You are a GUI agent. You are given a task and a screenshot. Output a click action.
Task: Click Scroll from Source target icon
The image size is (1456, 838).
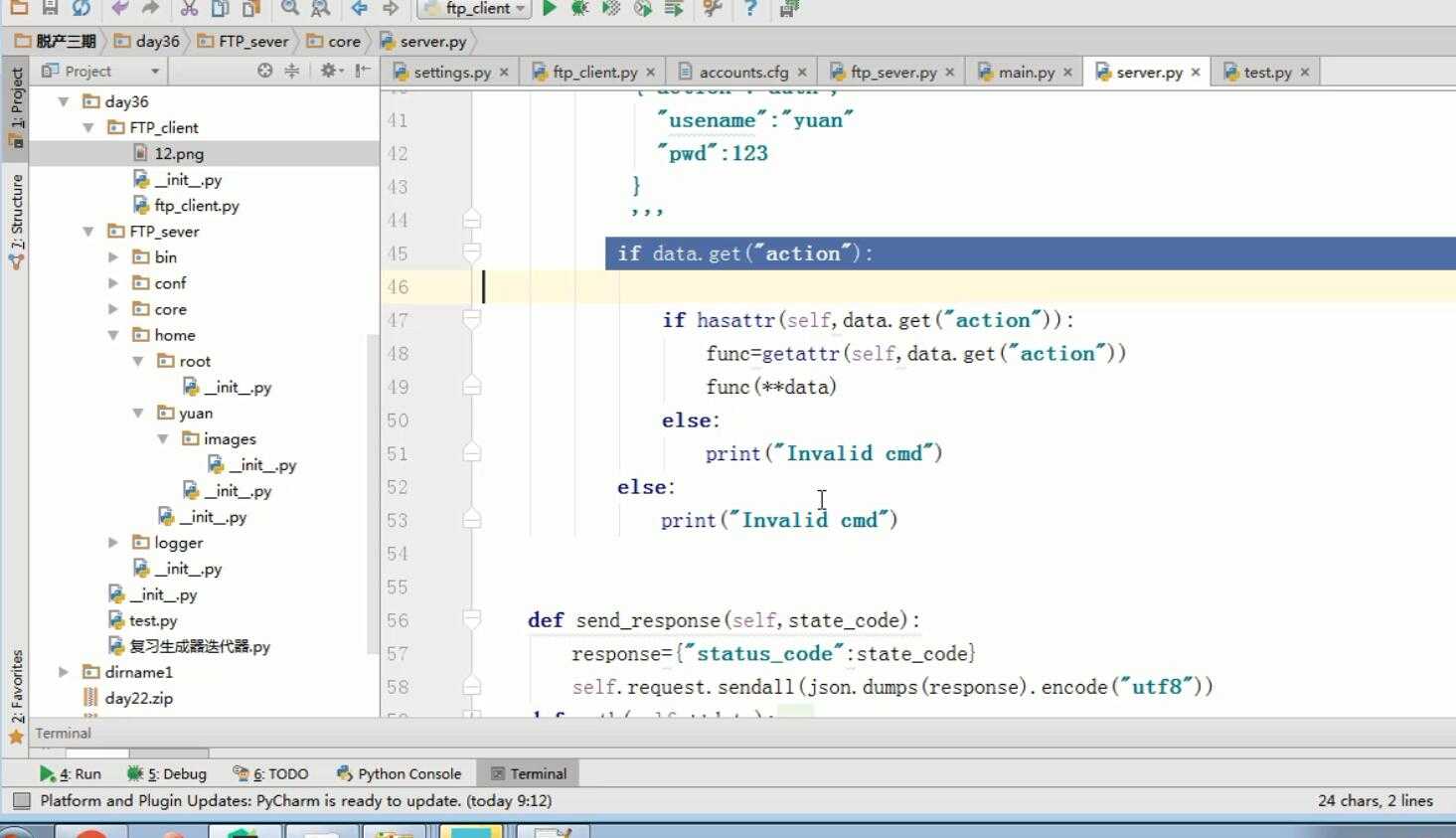click(264, 71)
